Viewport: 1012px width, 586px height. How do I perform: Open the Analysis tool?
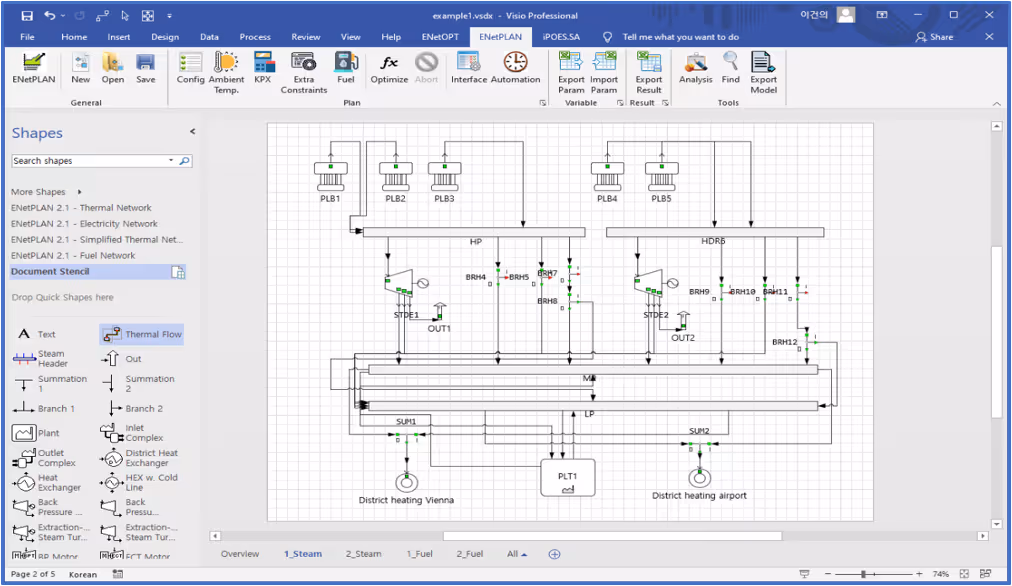point(695,68)
